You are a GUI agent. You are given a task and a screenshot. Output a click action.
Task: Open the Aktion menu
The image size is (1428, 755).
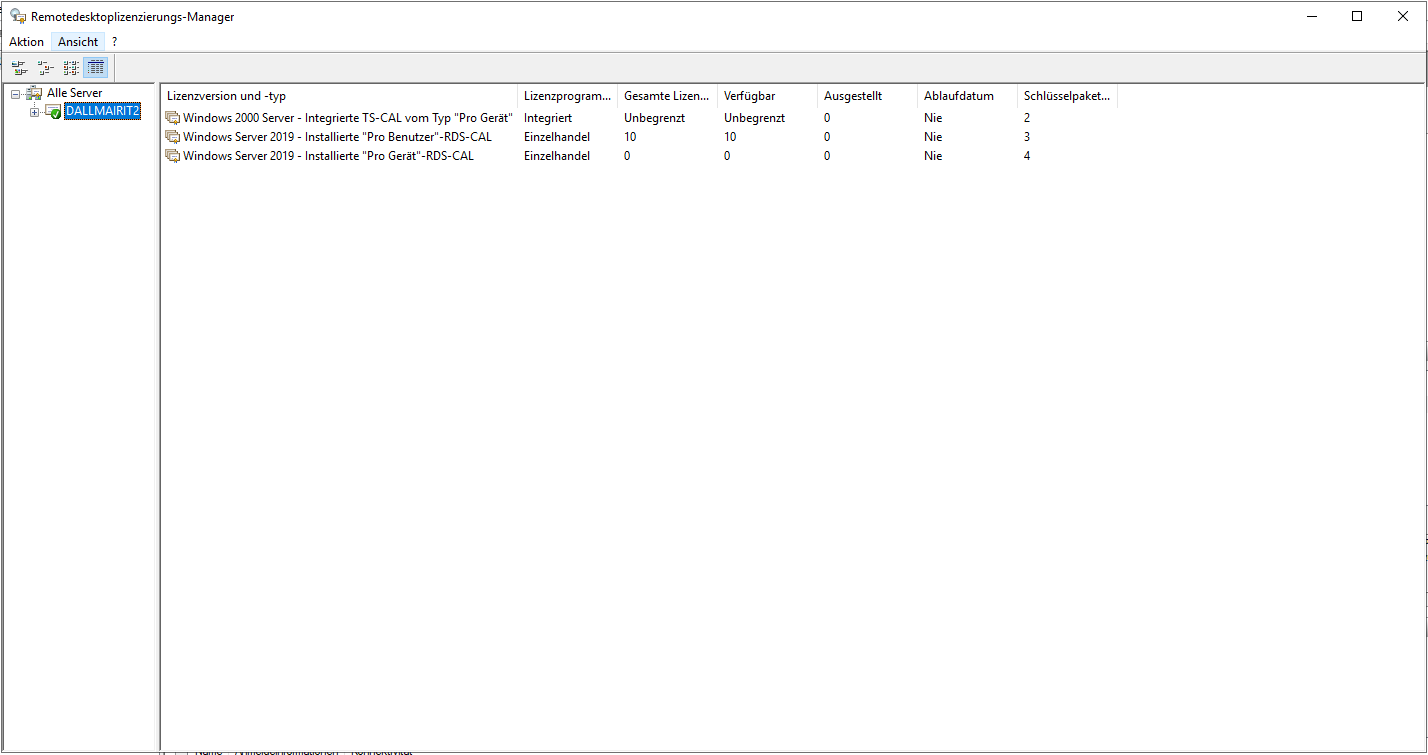click(x=26, y=42)
